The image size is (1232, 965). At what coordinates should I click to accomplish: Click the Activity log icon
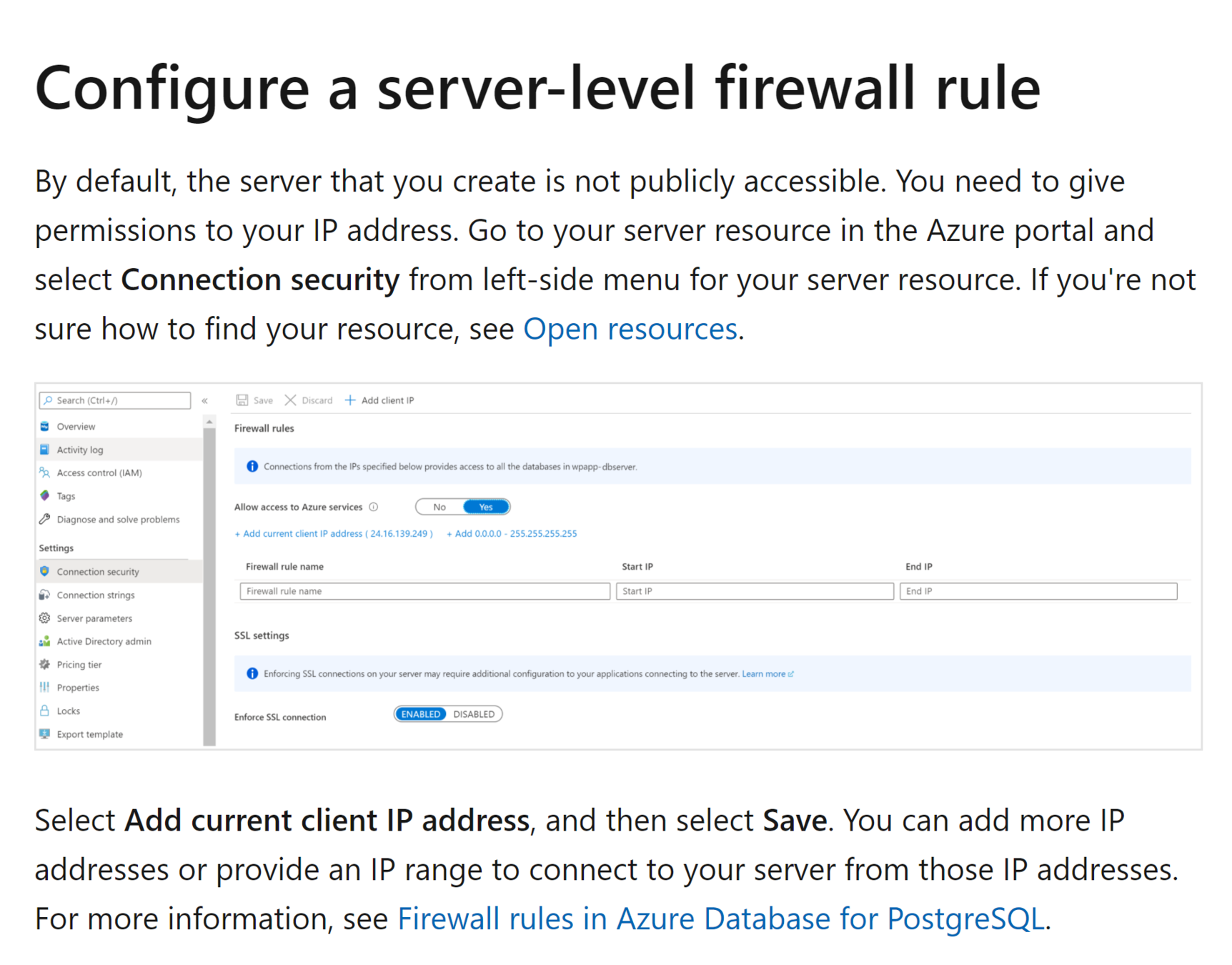(x=45, y=450)
